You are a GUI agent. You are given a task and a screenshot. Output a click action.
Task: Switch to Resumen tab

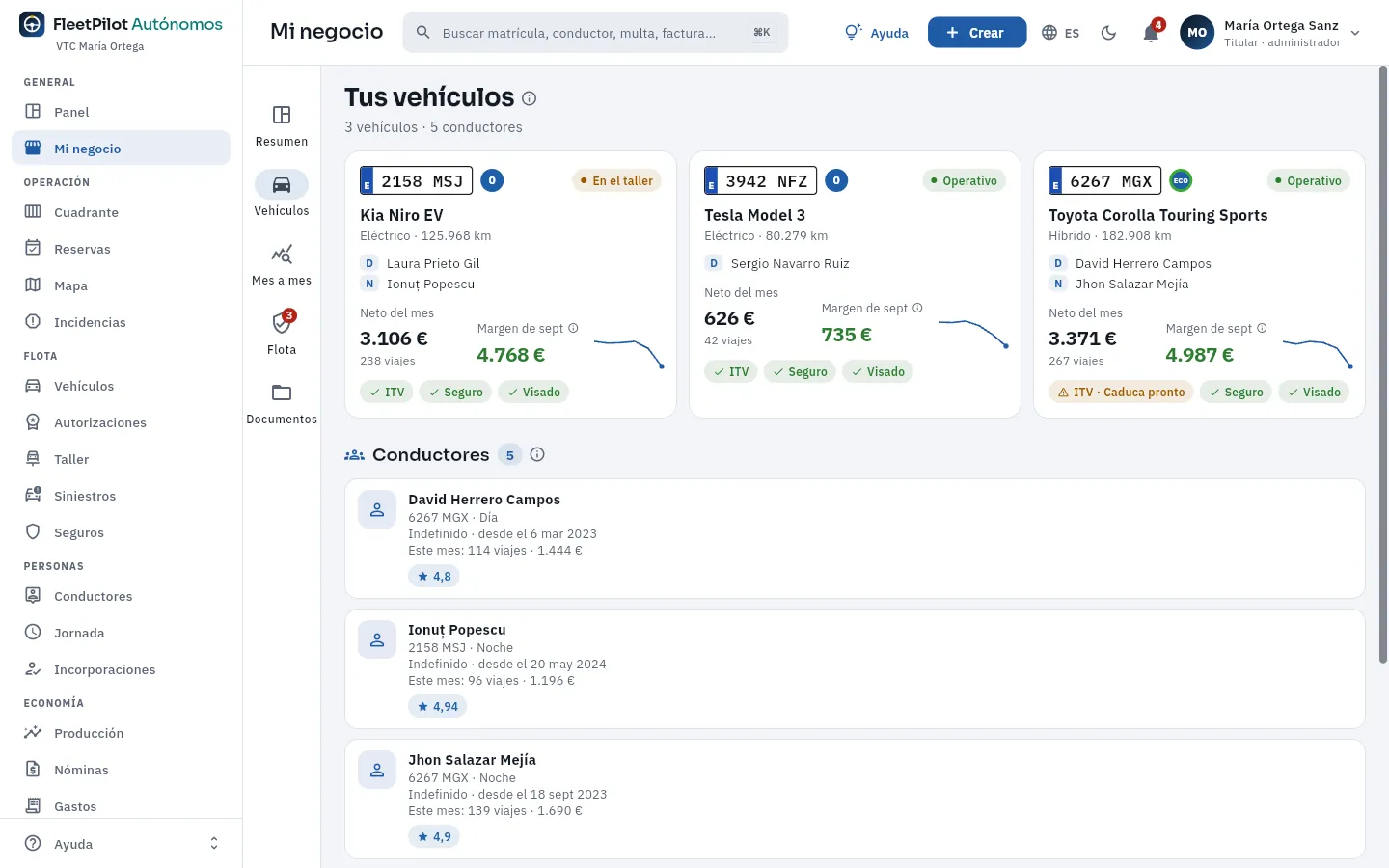pyautogui.click(x=282, y=124)
